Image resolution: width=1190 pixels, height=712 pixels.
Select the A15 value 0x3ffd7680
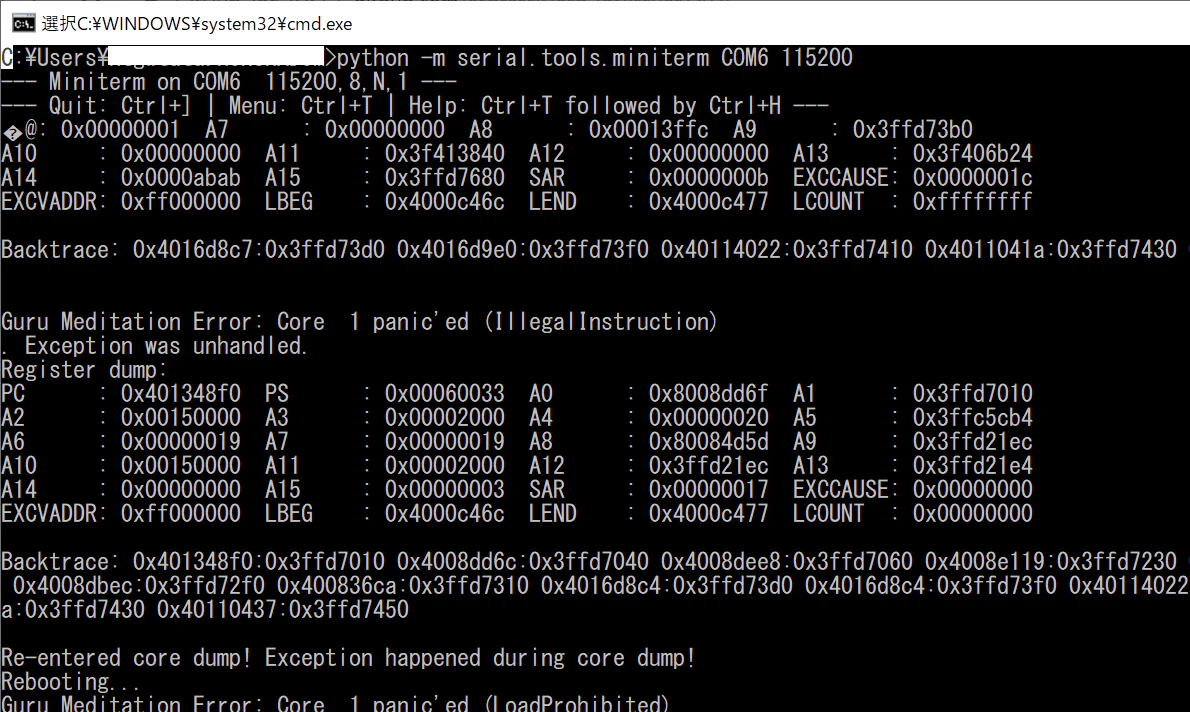(x=444, y=178)
